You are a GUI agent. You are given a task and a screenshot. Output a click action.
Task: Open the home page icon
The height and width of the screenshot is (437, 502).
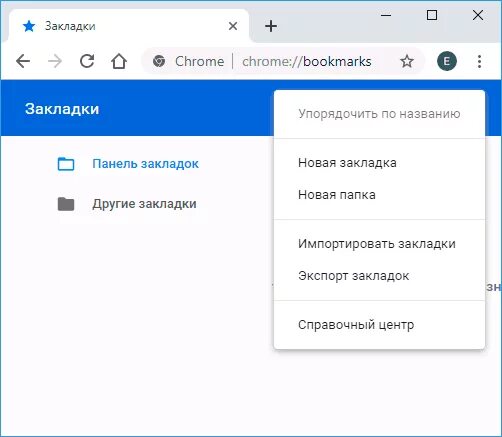[x=119, y=61]
